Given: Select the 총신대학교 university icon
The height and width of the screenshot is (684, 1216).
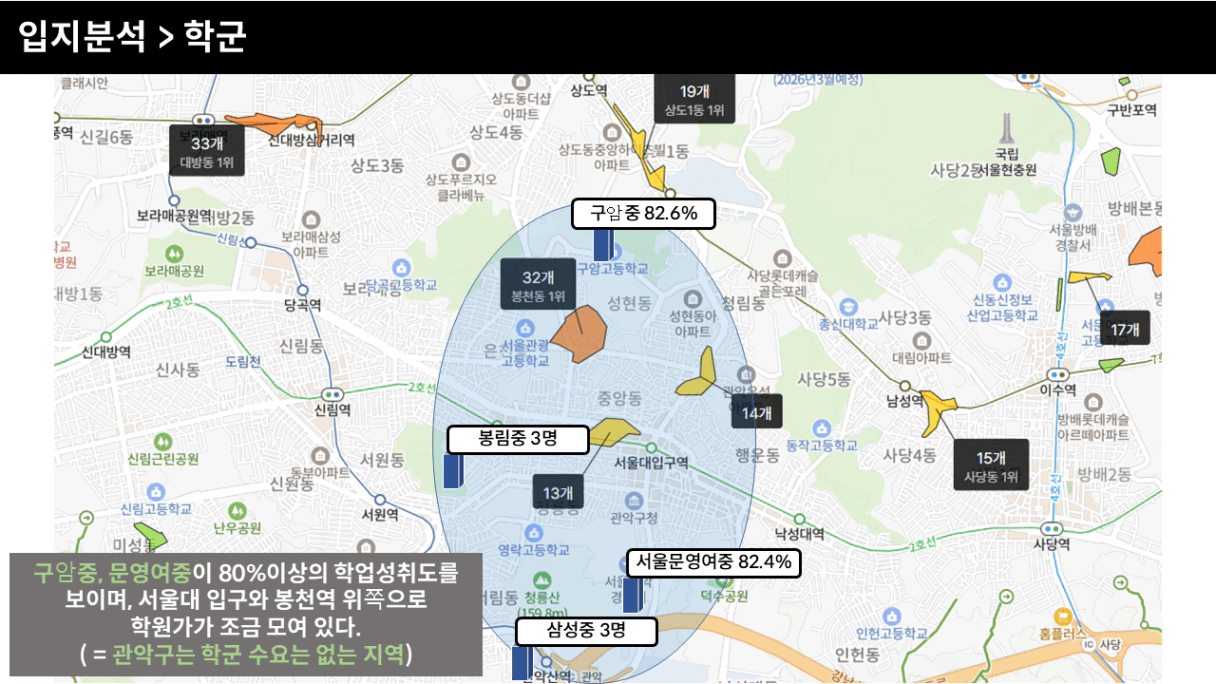Looking at the screenshot, I should 848,306.
